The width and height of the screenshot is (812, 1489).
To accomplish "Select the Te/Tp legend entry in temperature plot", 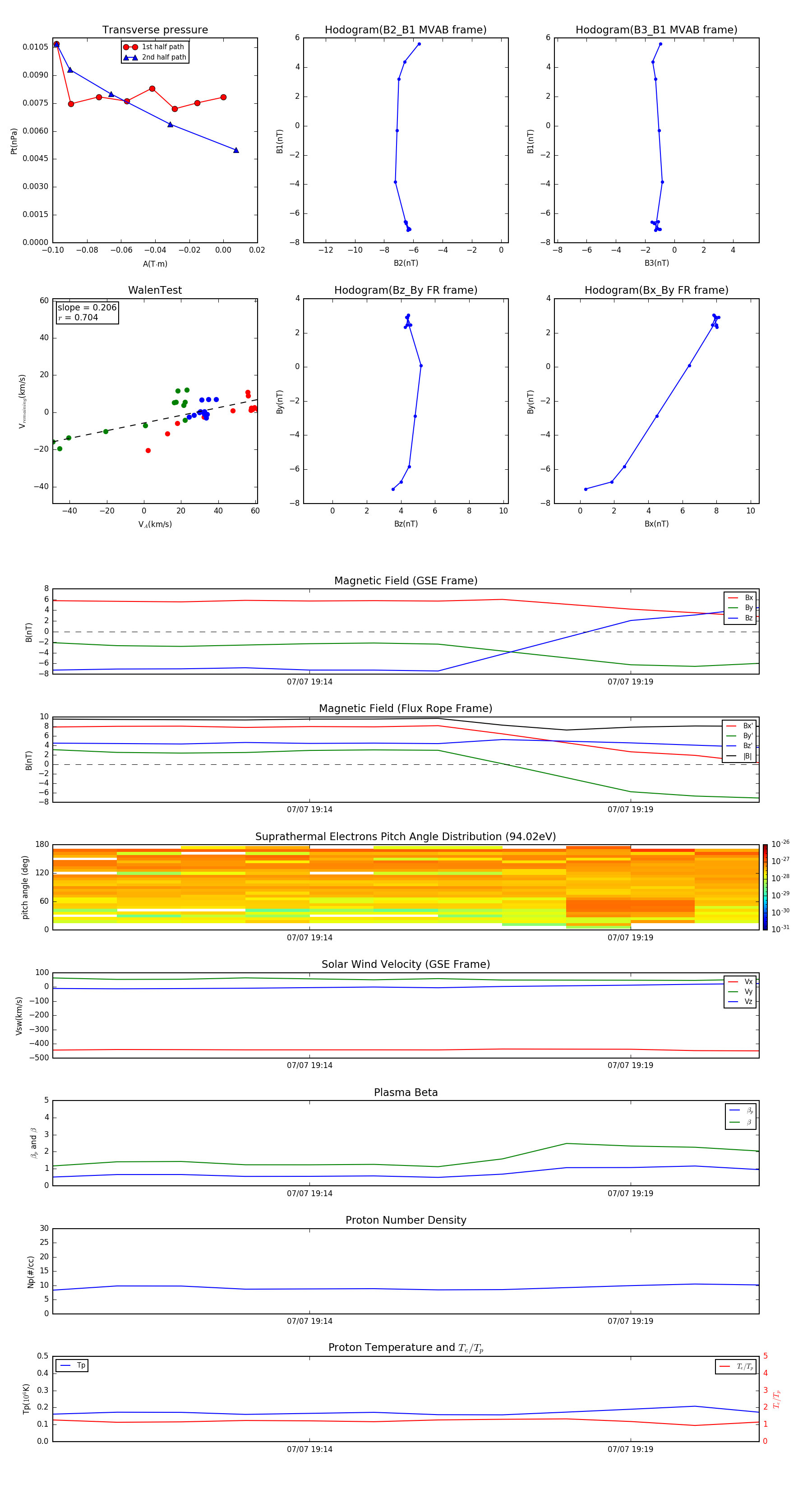I will click(x=736, y=1366).
